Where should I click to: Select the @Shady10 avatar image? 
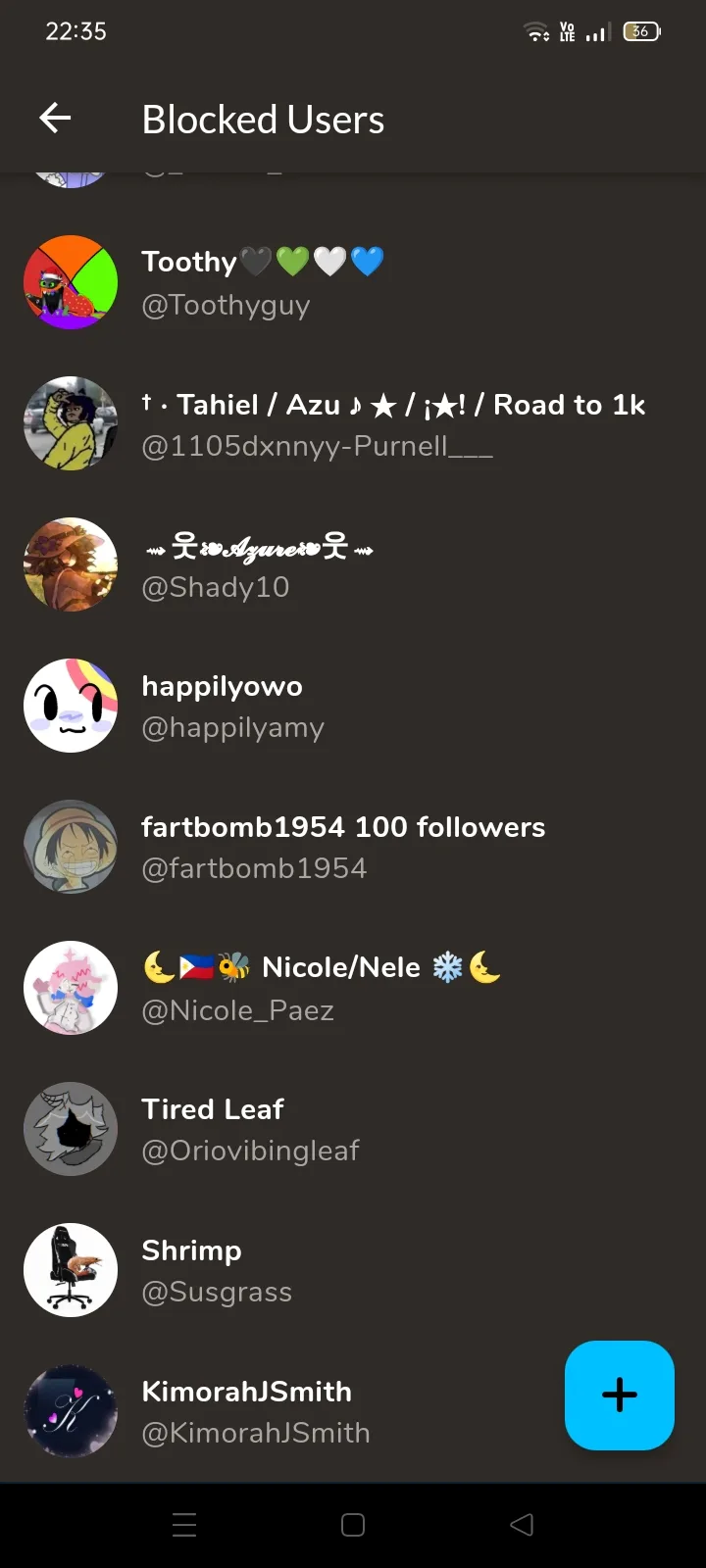coord(71,564)
